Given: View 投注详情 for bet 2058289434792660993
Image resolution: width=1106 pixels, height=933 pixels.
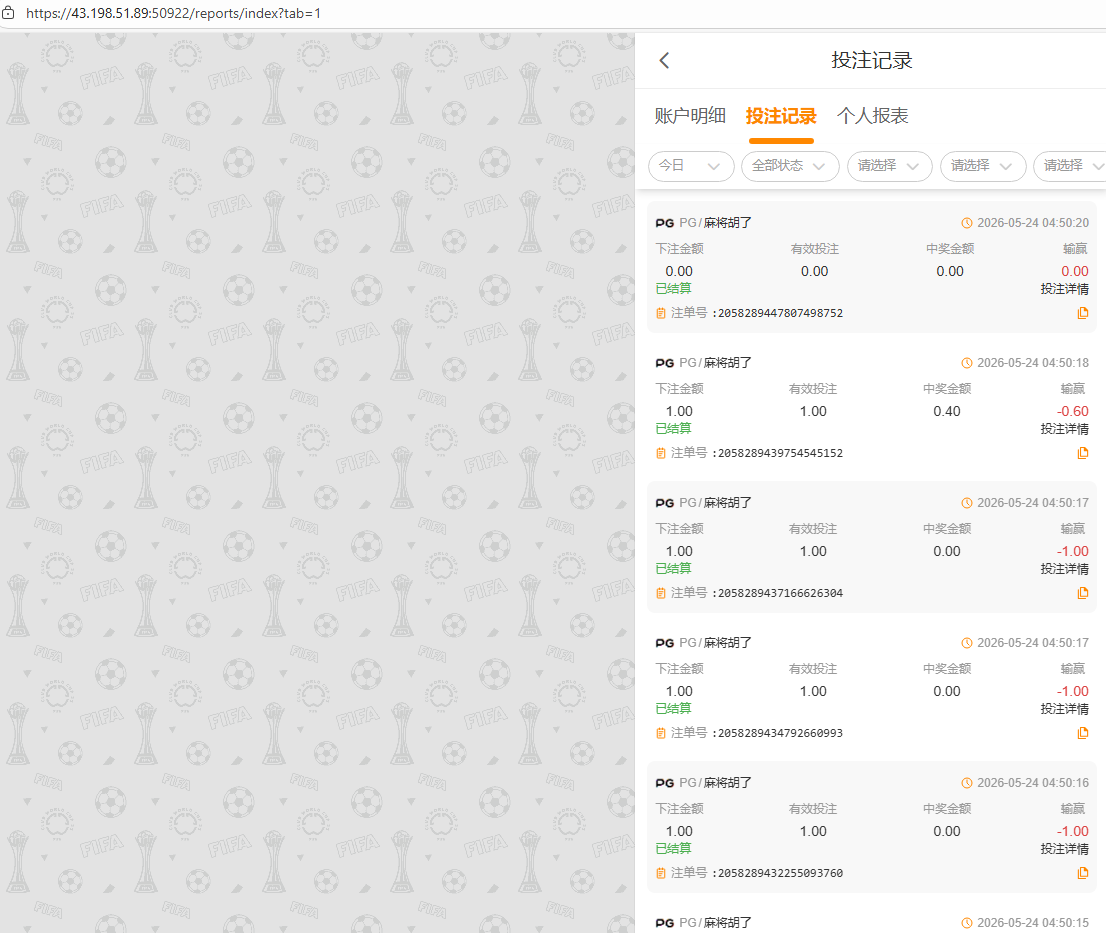Looking at the screenshot, I should click(x=1064, y=709).
